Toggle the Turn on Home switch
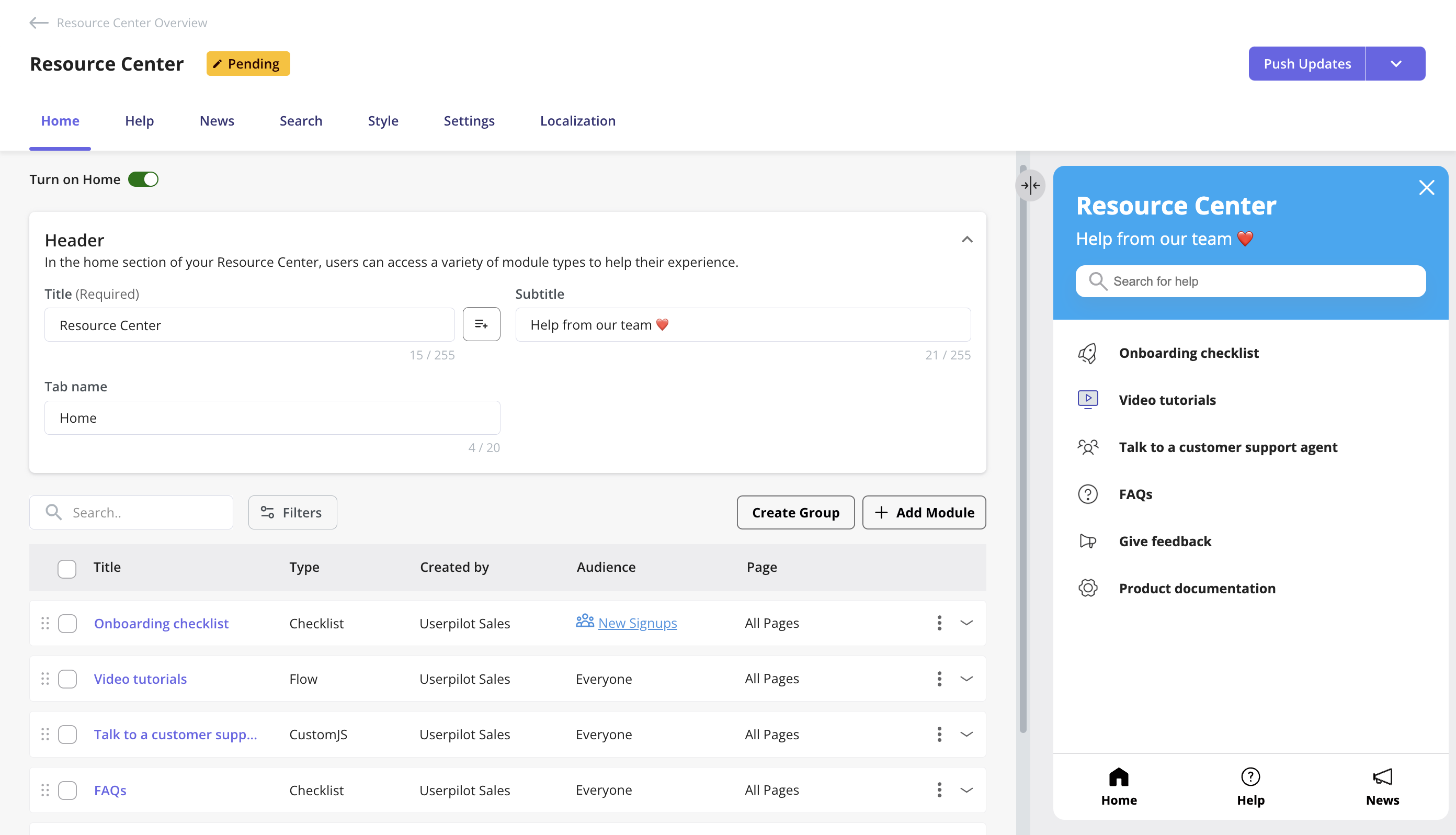1456x835 pixels. 143,179
